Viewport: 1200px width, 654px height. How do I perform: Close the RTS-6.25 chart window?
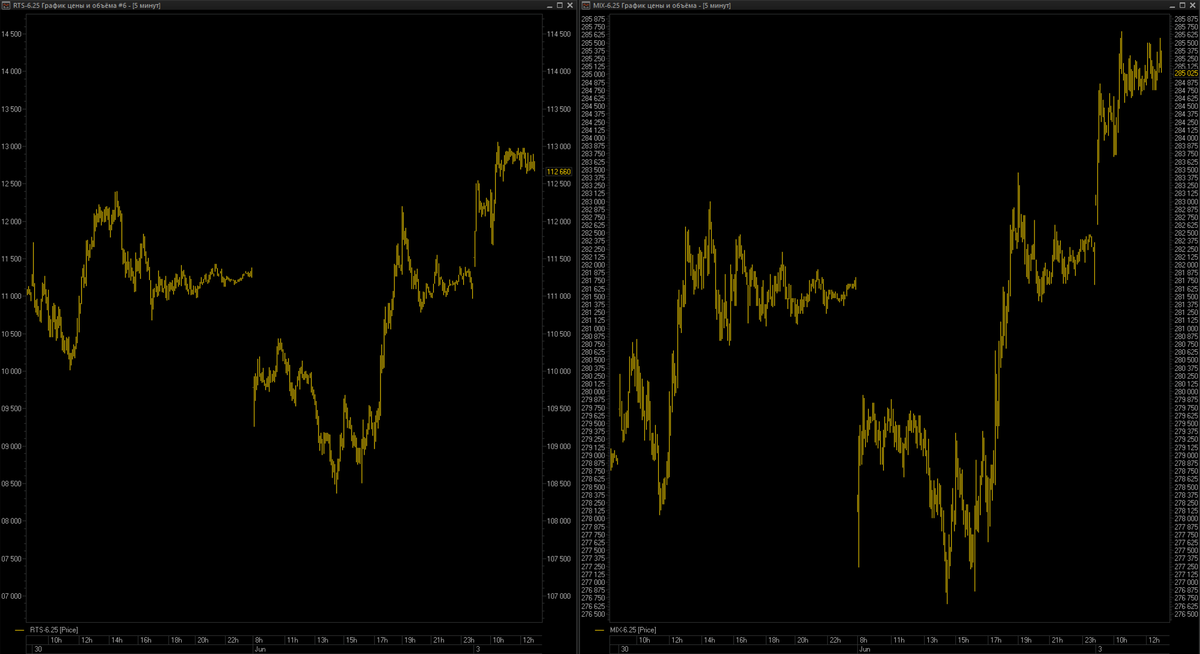tap(570, 5)
